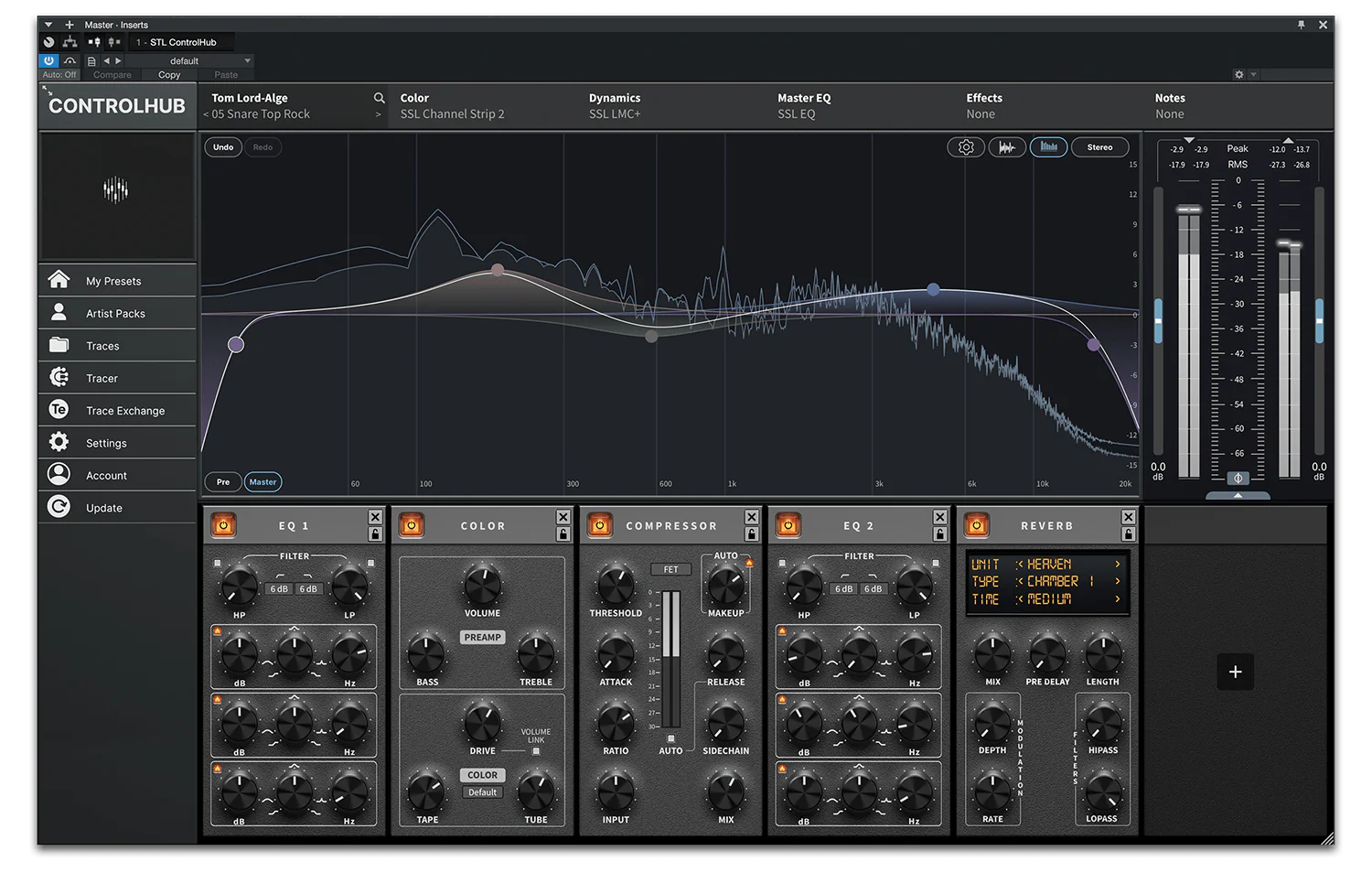Viewport: 1372px width, 883px height.
Task: Open Artist Packs person icon
Action: (x=59, y=312)
